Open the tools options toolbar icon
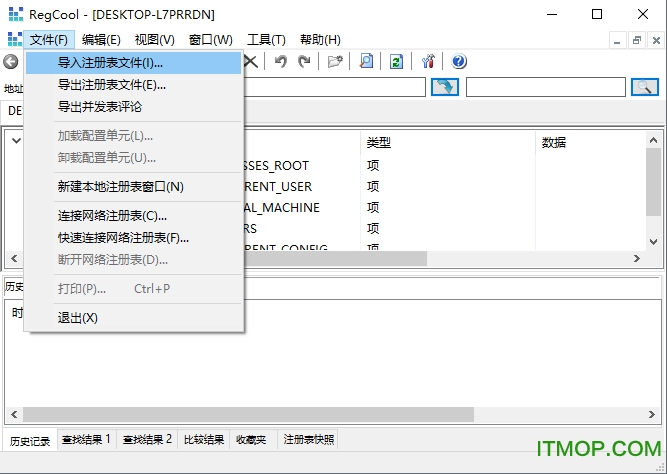 (428, 62)
